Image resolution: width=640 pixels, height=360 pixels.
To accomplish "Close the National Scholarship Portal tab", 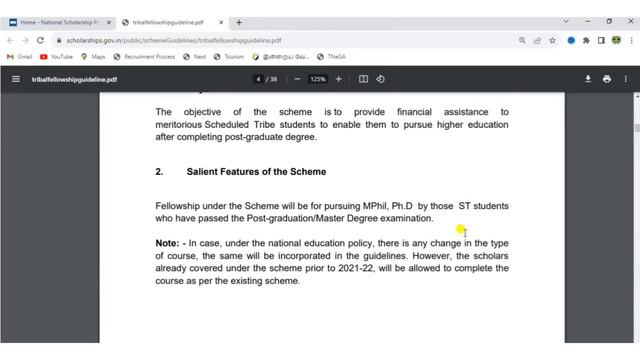I will tap(109, 22).
